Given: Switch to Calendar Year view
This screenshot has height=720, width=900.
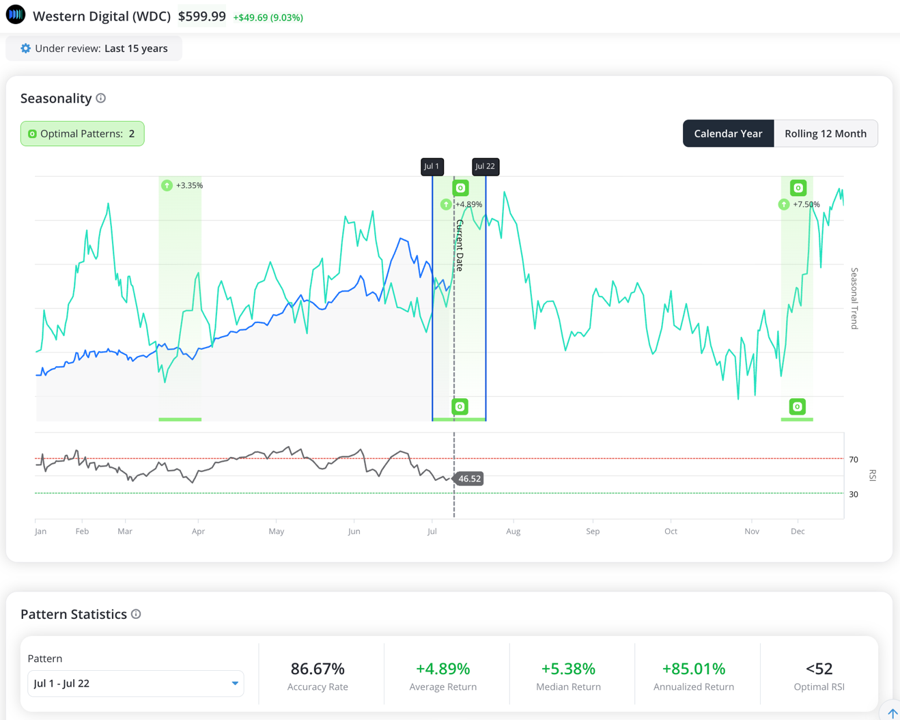Looking at the screenshot, I should [x=728, y=133].
